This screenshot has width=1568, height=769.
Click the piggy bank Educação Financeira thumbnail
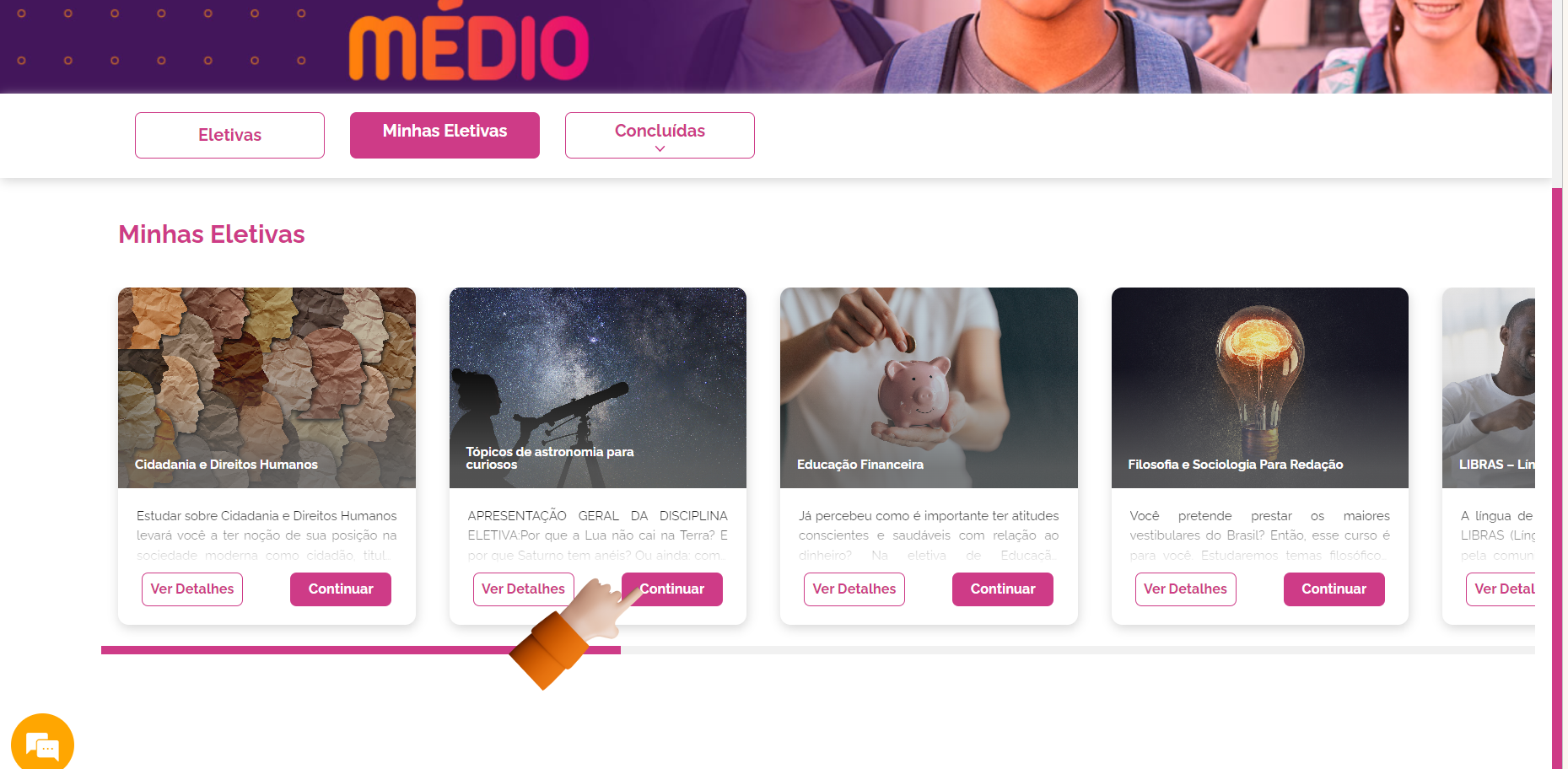point(929,388)
